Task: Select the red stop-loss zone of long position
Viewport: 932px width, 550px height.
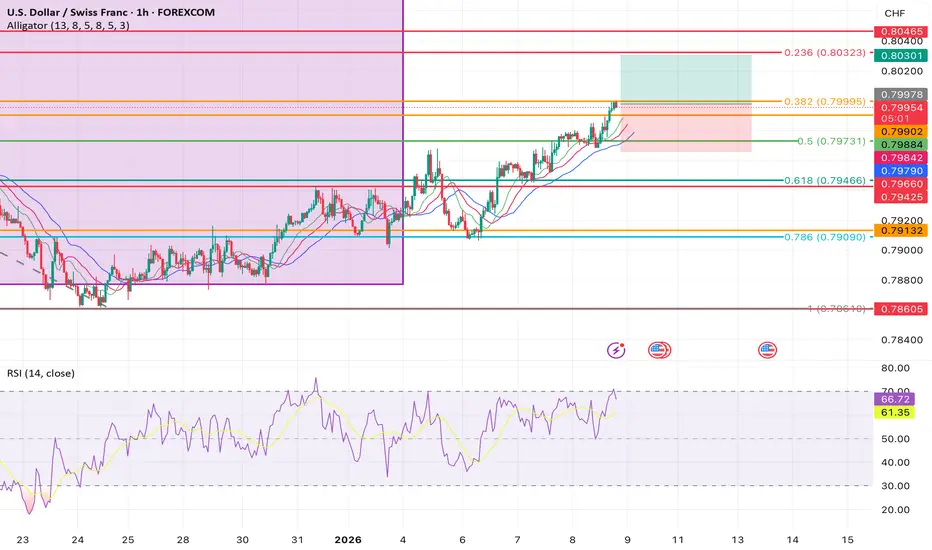Action: click(686, 128)
